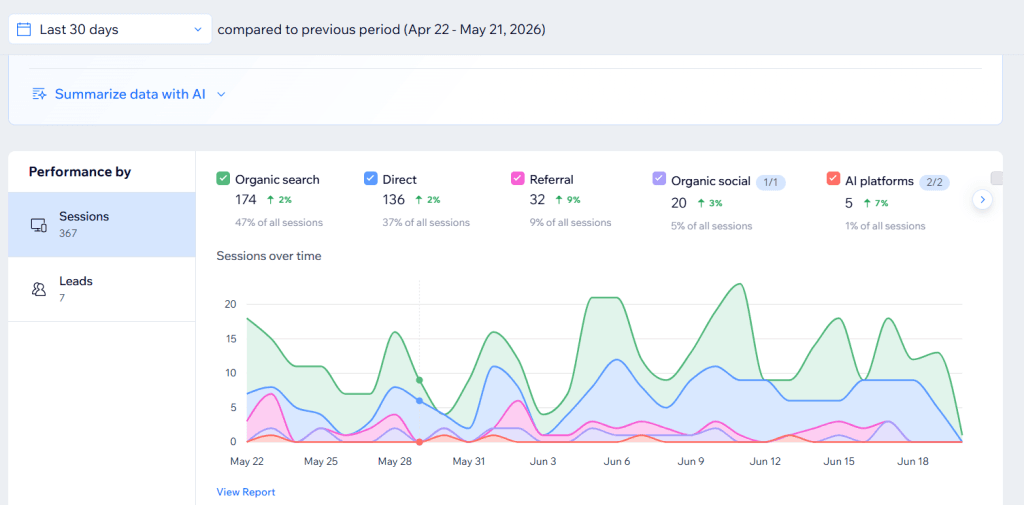Viewport: 1024px width, 505px height.
Task: Click the calendar icon in date picker
Action: coord(24,29)
